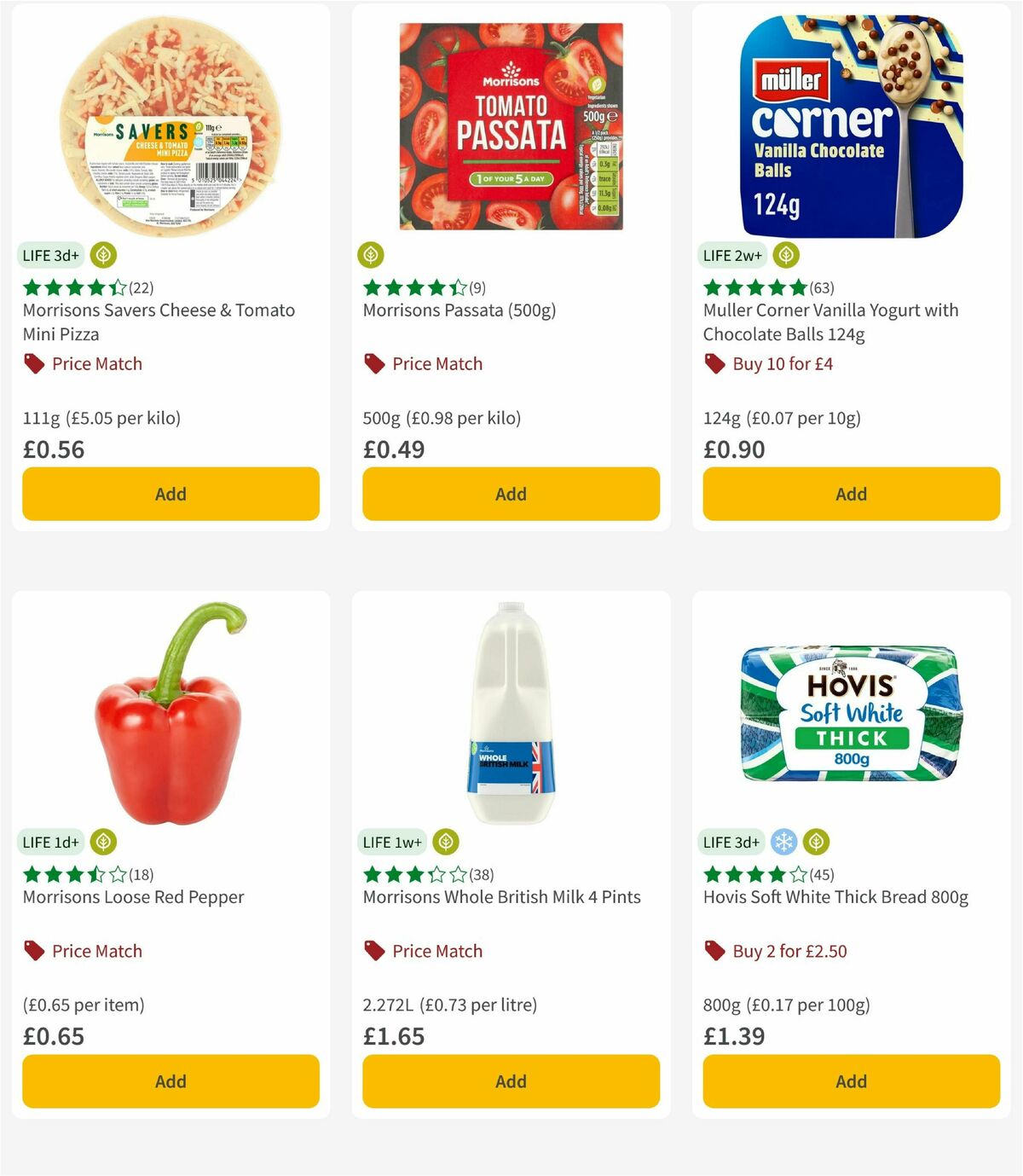
Task: Open Morrisons Savers Cheese & Tomato Mini Pizza
Action: click(x=158, y=322)
